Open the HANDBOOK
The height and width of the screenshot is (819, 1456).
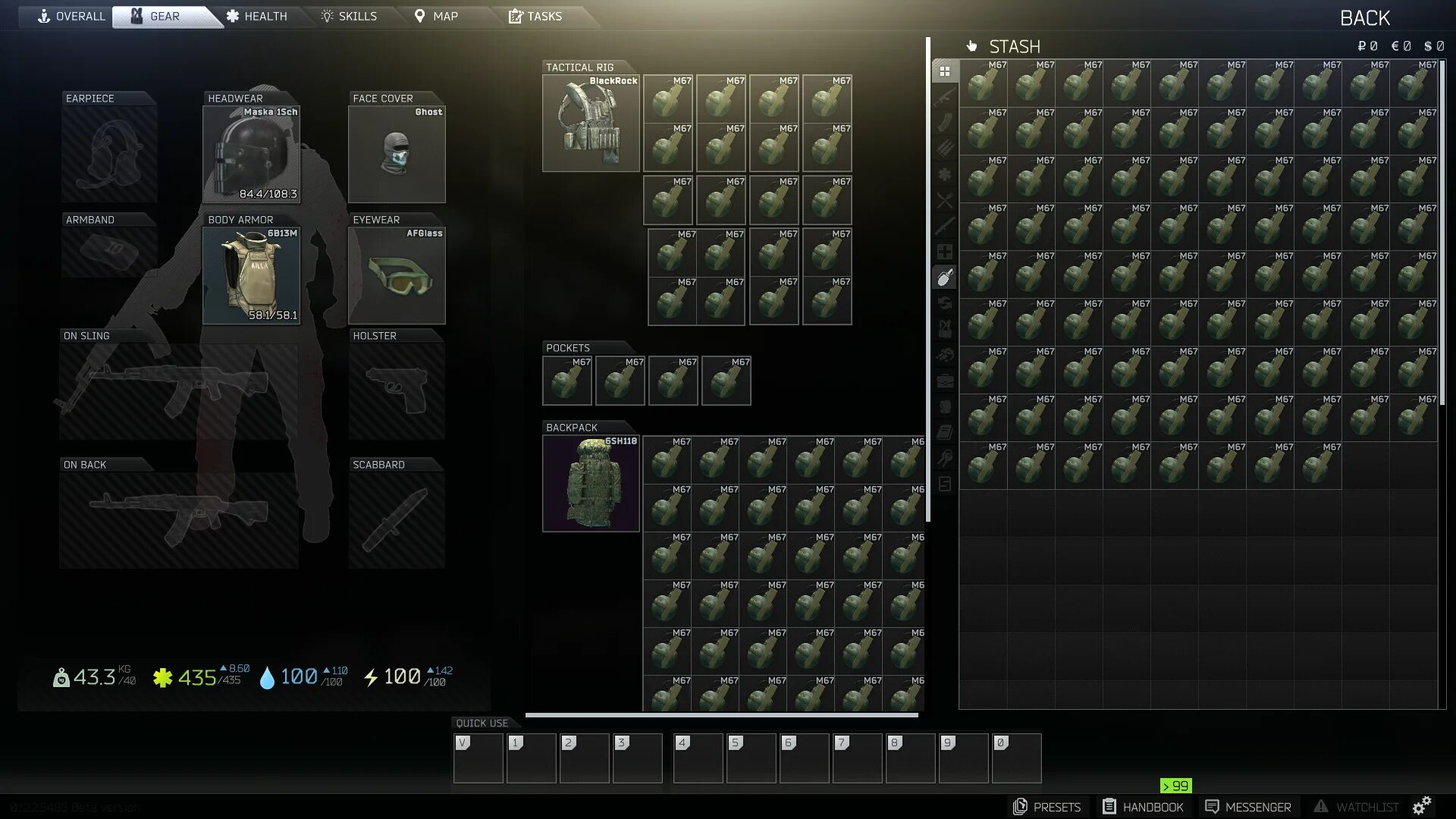(x=1143, y=807)
